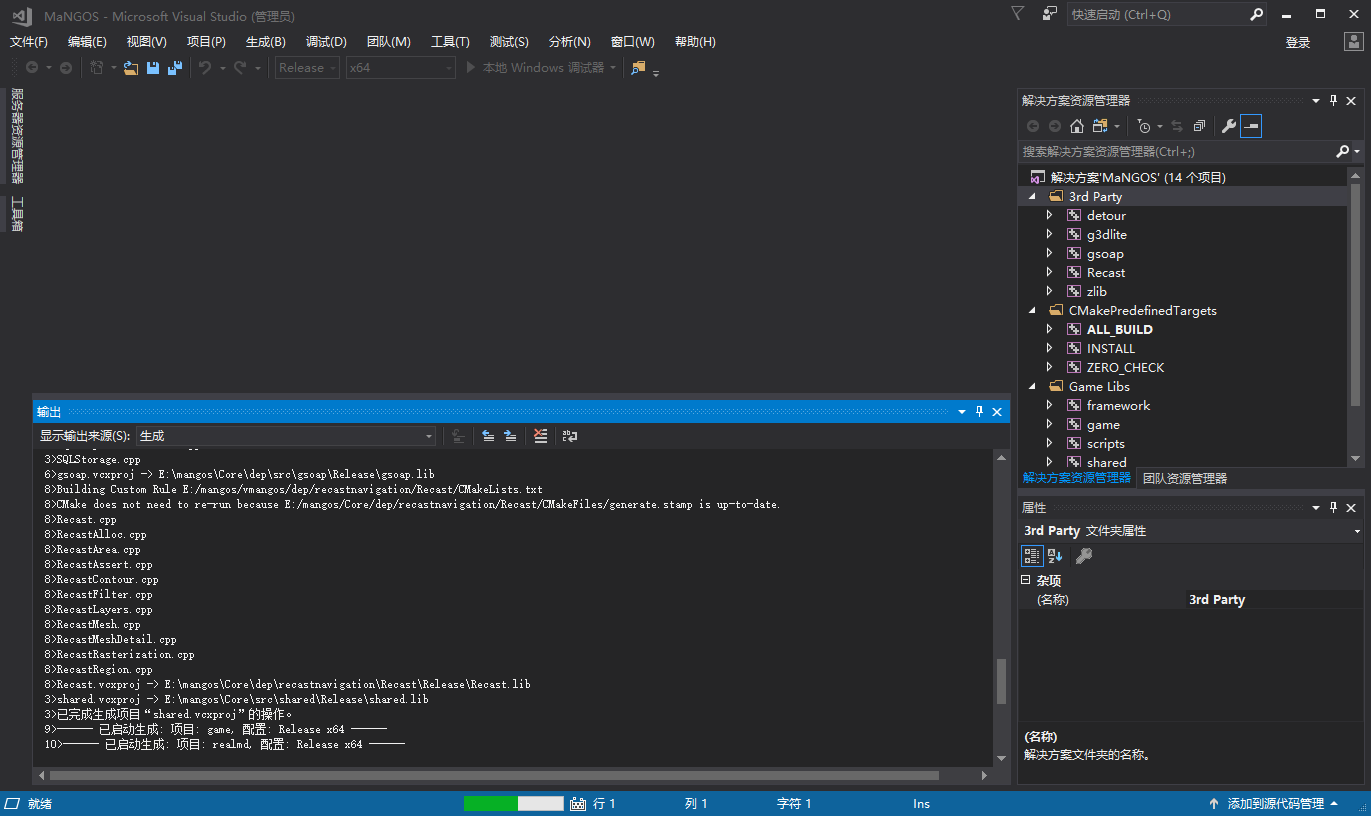This screenshot has width=1371, height=816.
Task: Expand the detour project node
Action: coord(1049,216)
